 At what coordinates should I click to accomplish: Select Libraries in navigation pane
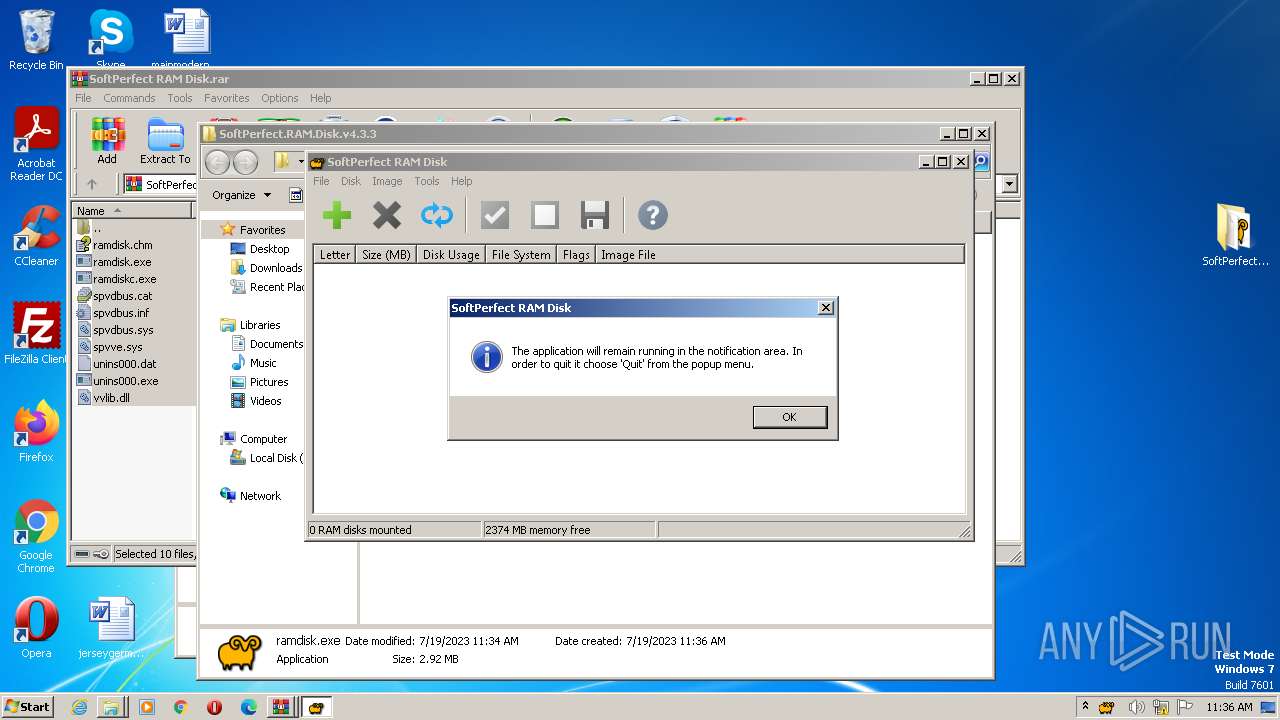(250, 325)
